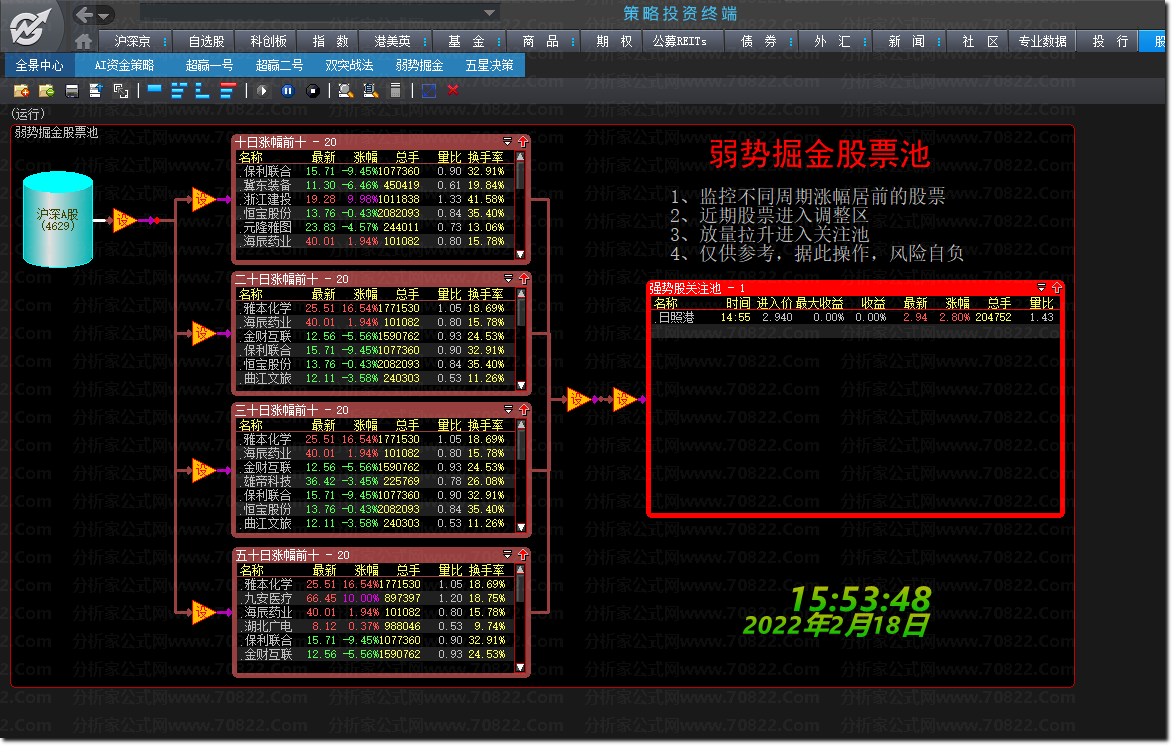The height and width of the screenshot is (746, 1174).
Task: Select 浙江建投 row in 十日涨幅前十
Action: click(375, 199)
